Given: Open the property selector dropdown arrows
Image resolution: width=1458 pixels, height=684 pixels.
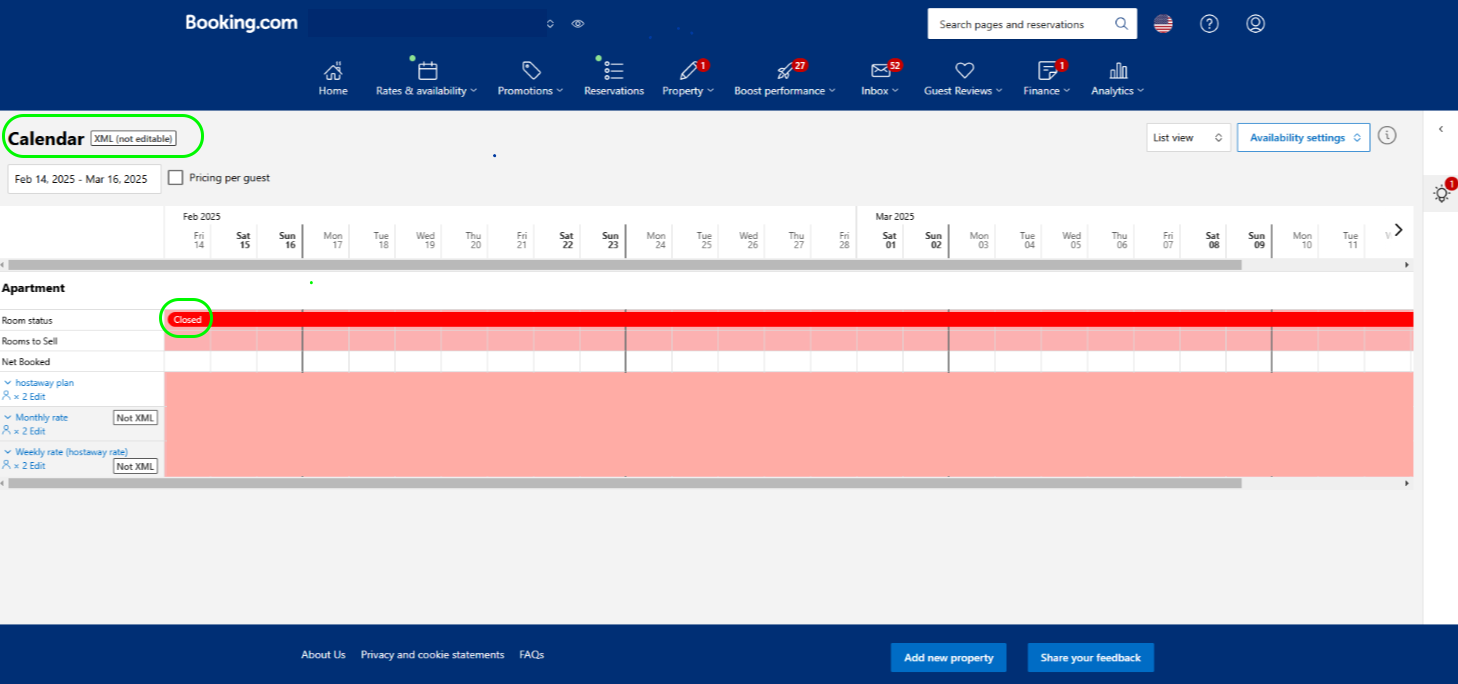Looking at the screenshot, I should coord(550,23).
